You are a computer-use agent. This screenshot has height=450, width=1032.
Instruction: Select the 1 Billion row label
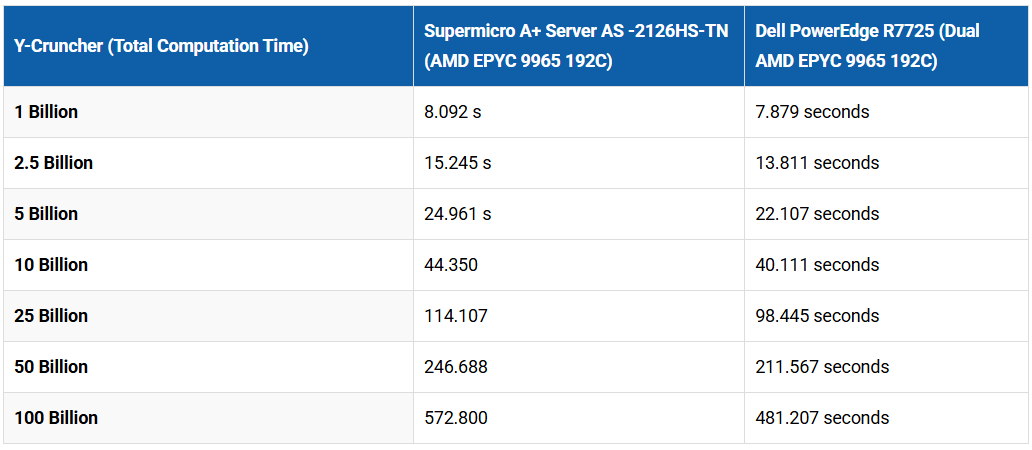46,112
